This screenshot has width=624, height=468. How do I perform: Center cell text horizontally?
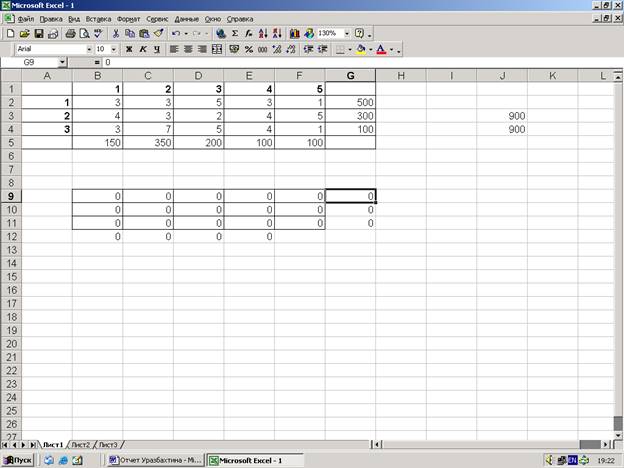tap(188, 49)
